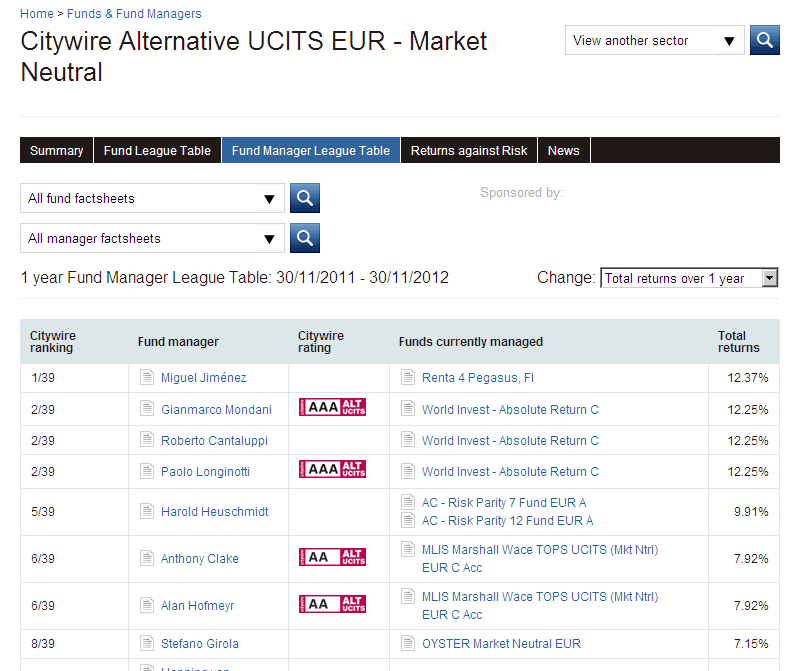This screenshot has width=791, height=671.
Task: Click the search icon next to All manager factsheets
Action: pos(305,238)
